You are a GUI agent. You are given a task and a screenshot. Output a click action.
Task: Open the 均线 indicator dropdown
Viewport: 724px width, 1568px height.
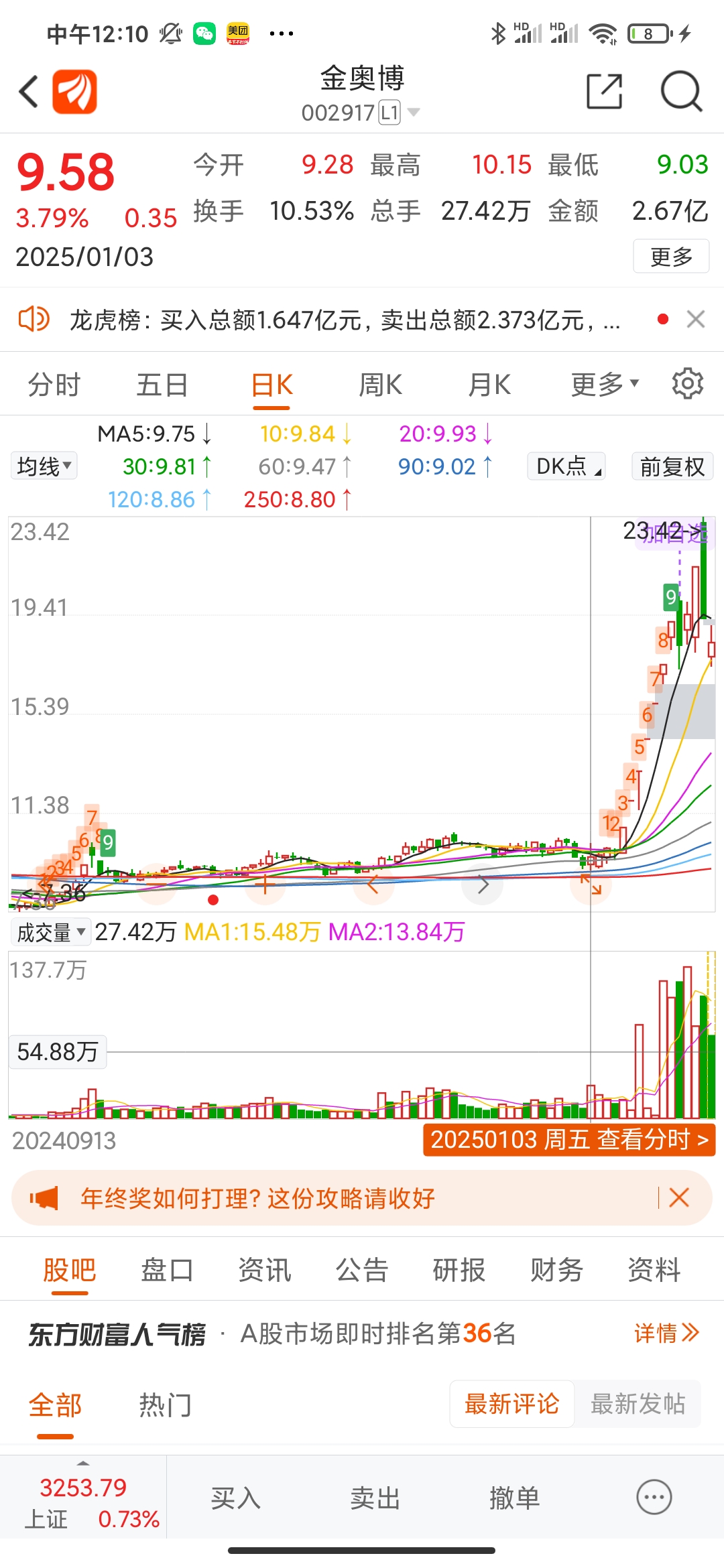pos(44,466)
